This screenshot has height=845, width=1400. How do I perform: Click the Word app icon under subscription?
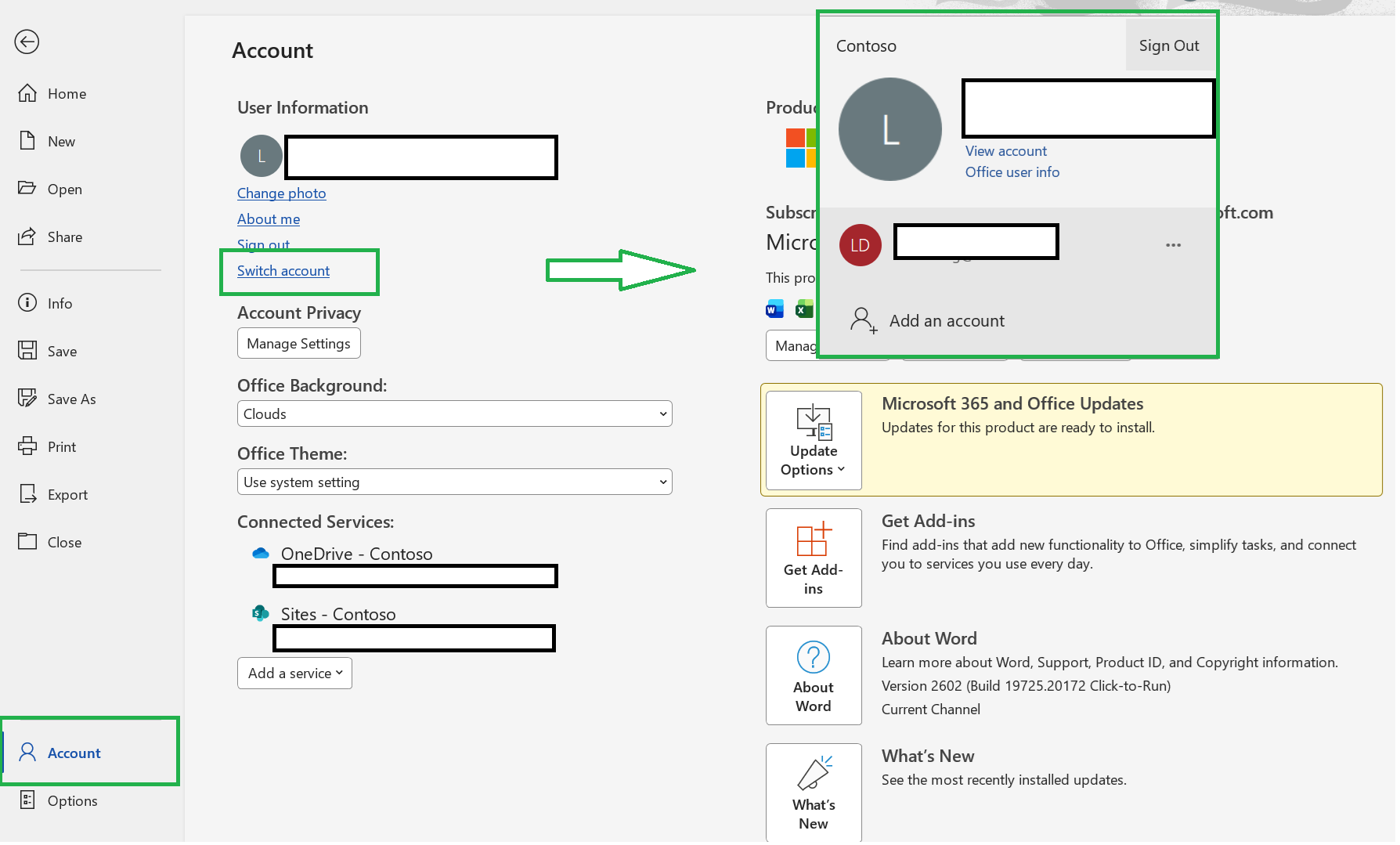tap(774, 309)
